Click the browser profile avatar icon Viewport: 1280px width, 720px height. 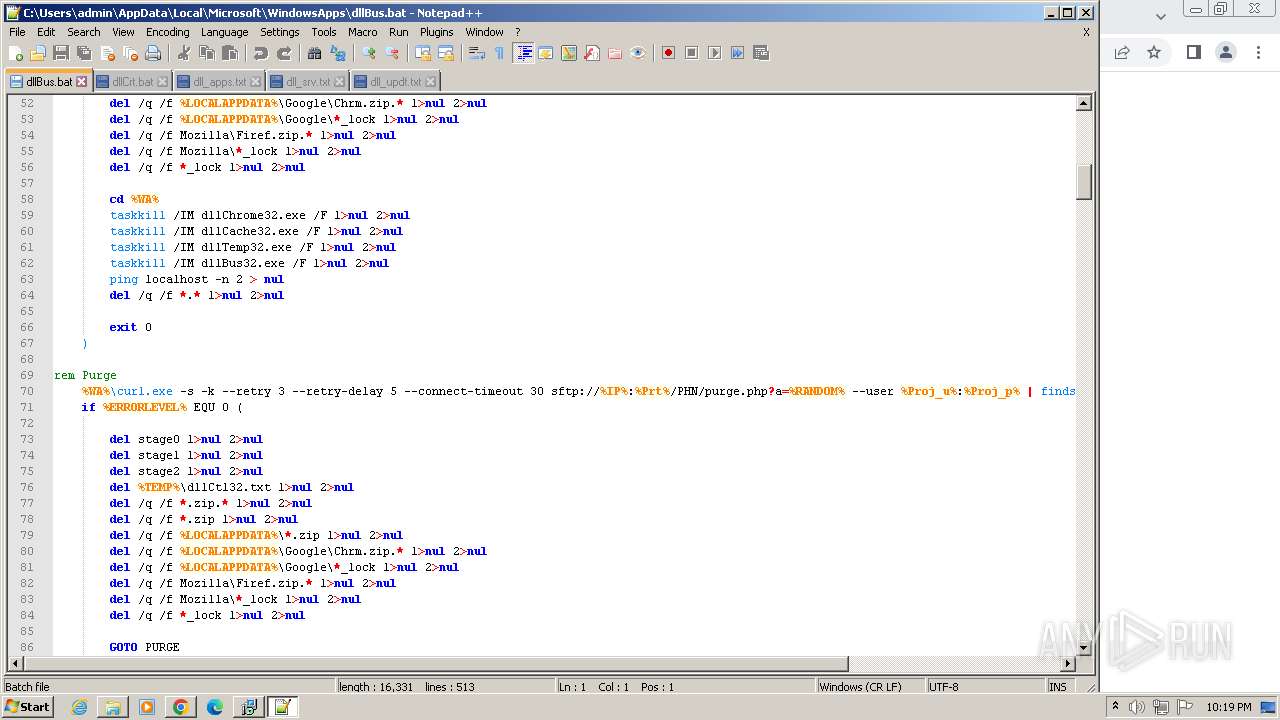click(1226, 52)
